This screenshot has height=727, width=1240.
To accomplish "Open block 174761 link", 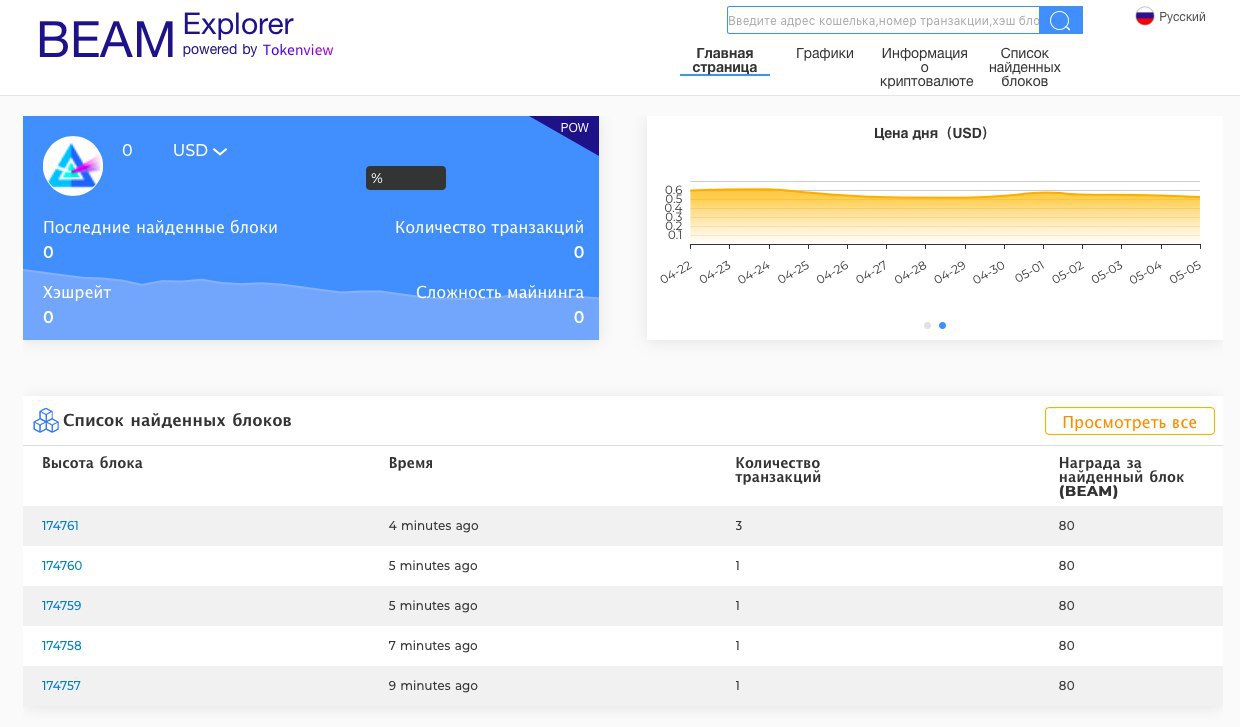I will pyautogui.click(x=60, y=525).
